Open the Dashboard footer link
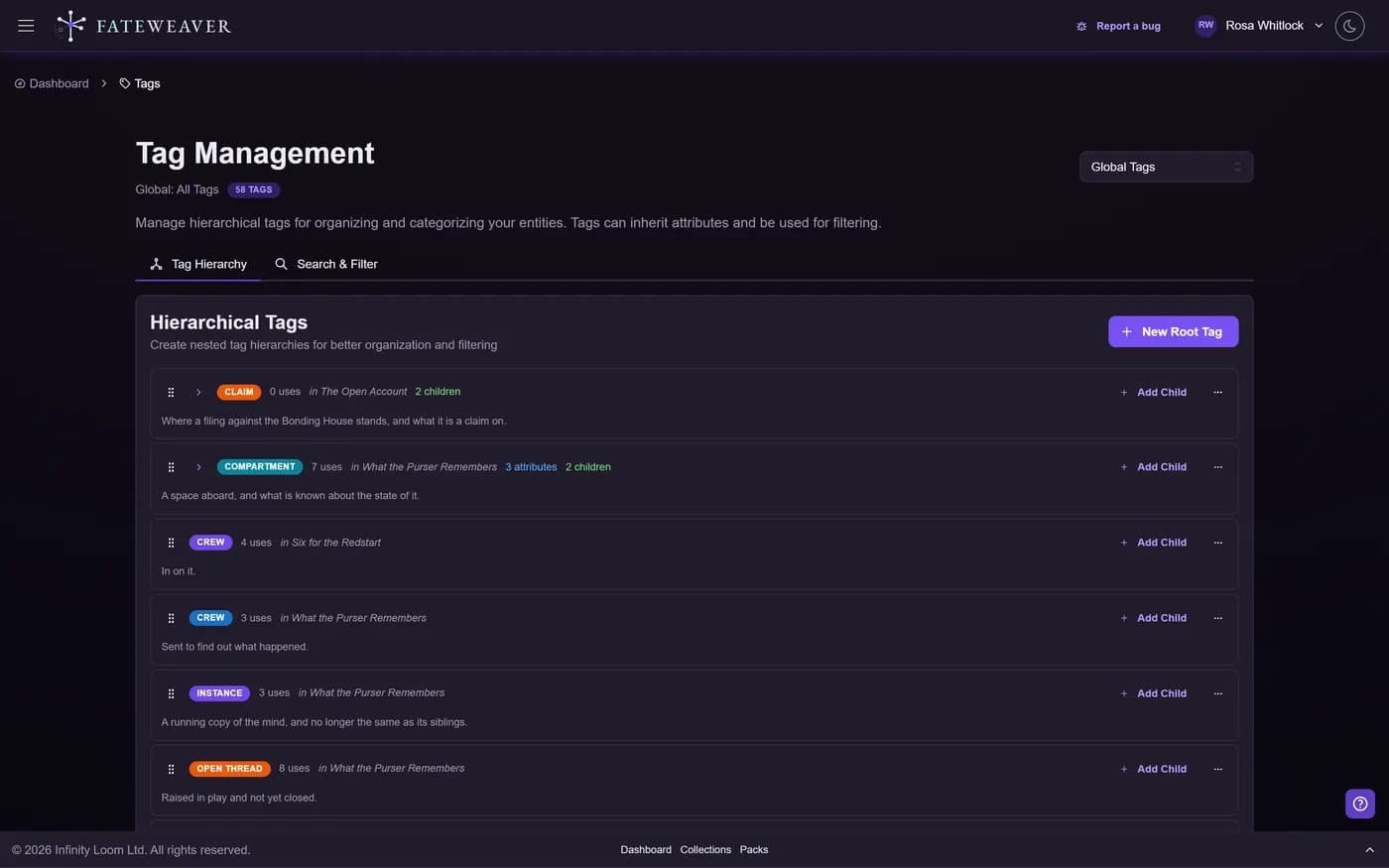 646,850
